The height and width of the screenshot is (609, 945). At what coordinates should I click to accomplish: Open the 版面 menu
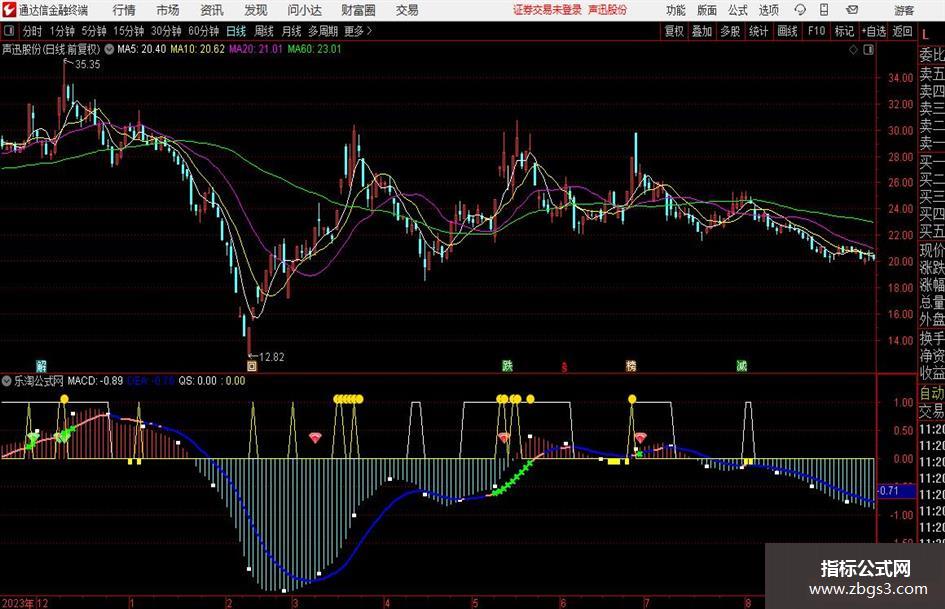(x=706, y=10)
